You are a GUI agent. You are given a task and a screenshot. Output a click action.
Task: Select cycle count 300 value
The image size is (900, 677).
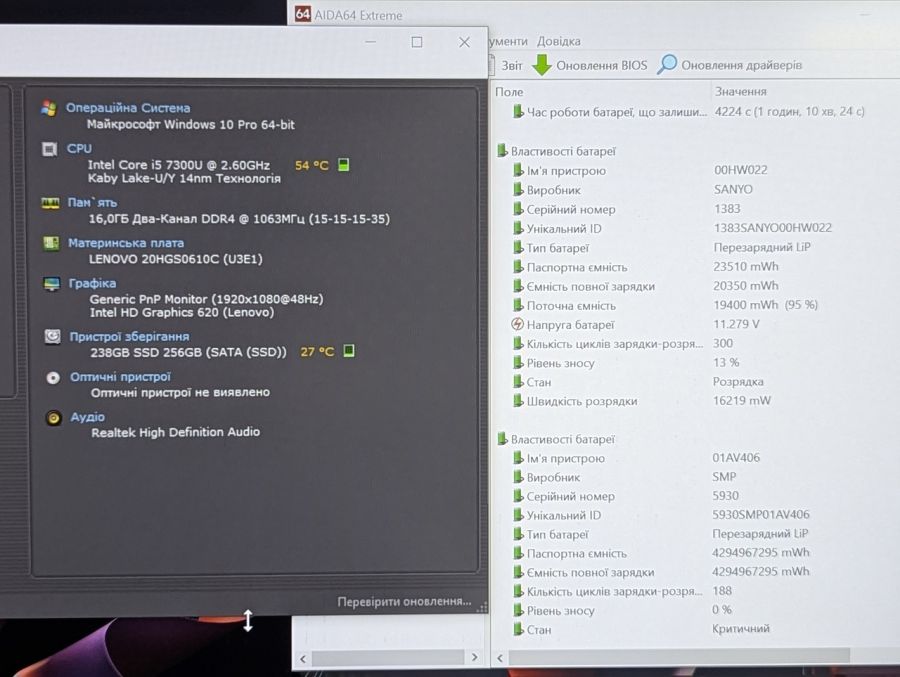[723, 343]
